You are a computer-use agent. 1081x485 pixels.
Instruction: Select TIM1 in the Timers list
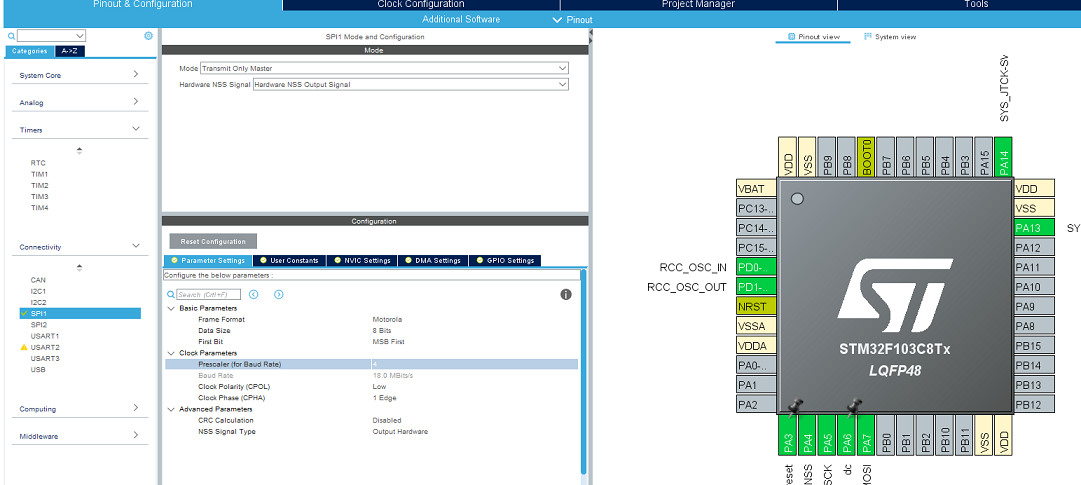pos(39,175)
